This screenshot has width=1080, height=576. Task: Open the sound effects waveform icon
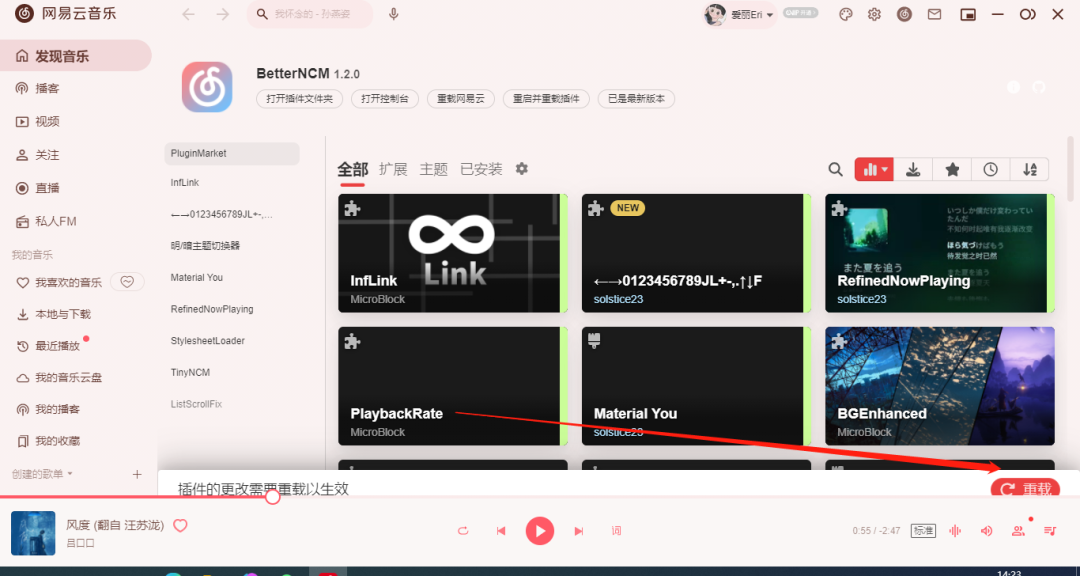click(x=955, y=531)
